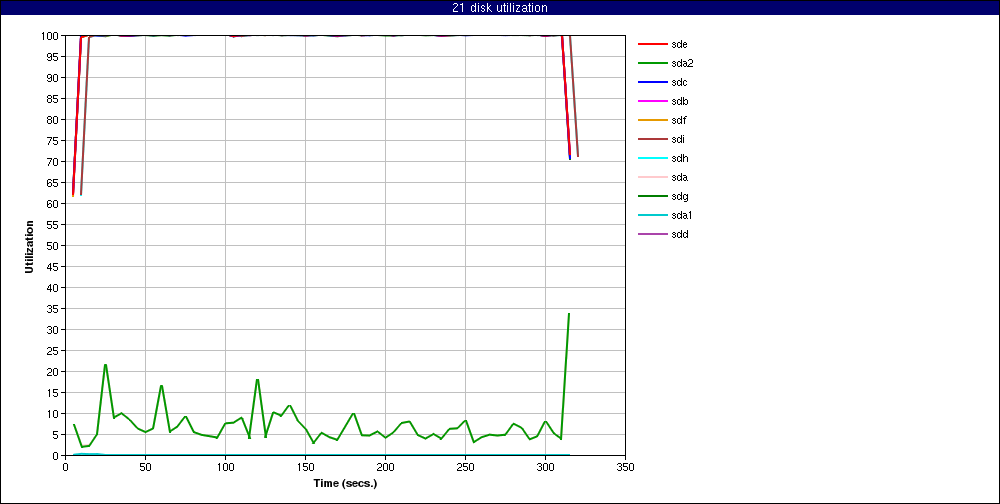
Task: Click the magenta sdb legend color line
Action: pos(652,101)
